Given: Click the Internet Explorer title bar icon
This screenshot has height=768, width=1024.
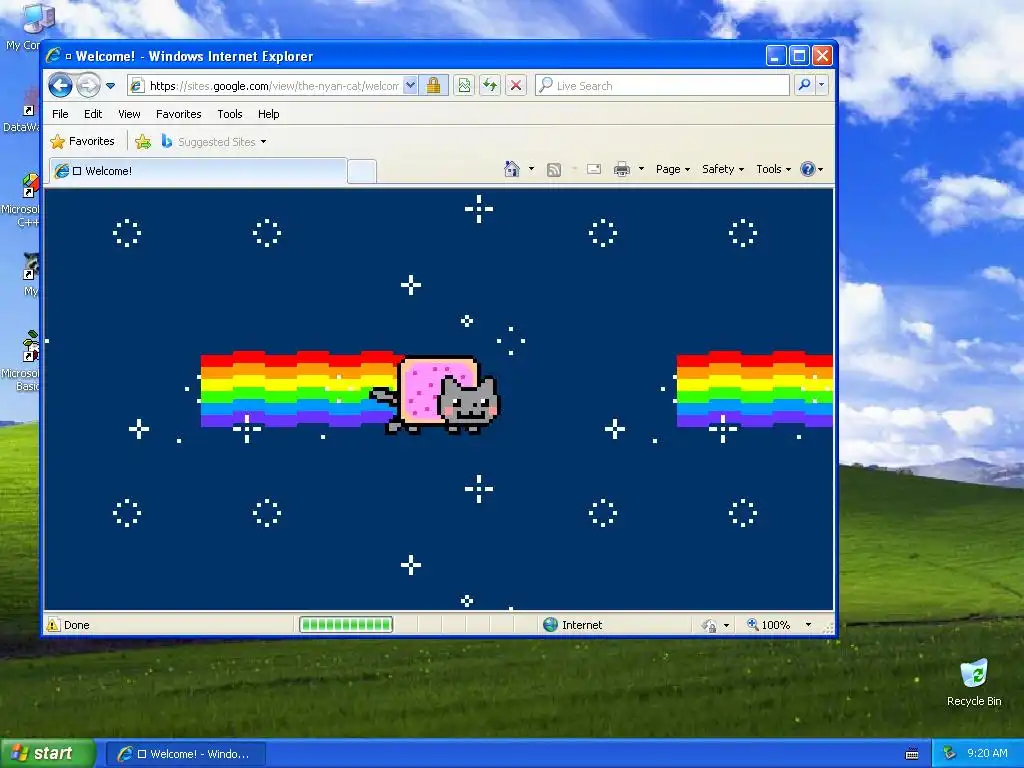Looking at the screenshot, I should click(54, 56).
